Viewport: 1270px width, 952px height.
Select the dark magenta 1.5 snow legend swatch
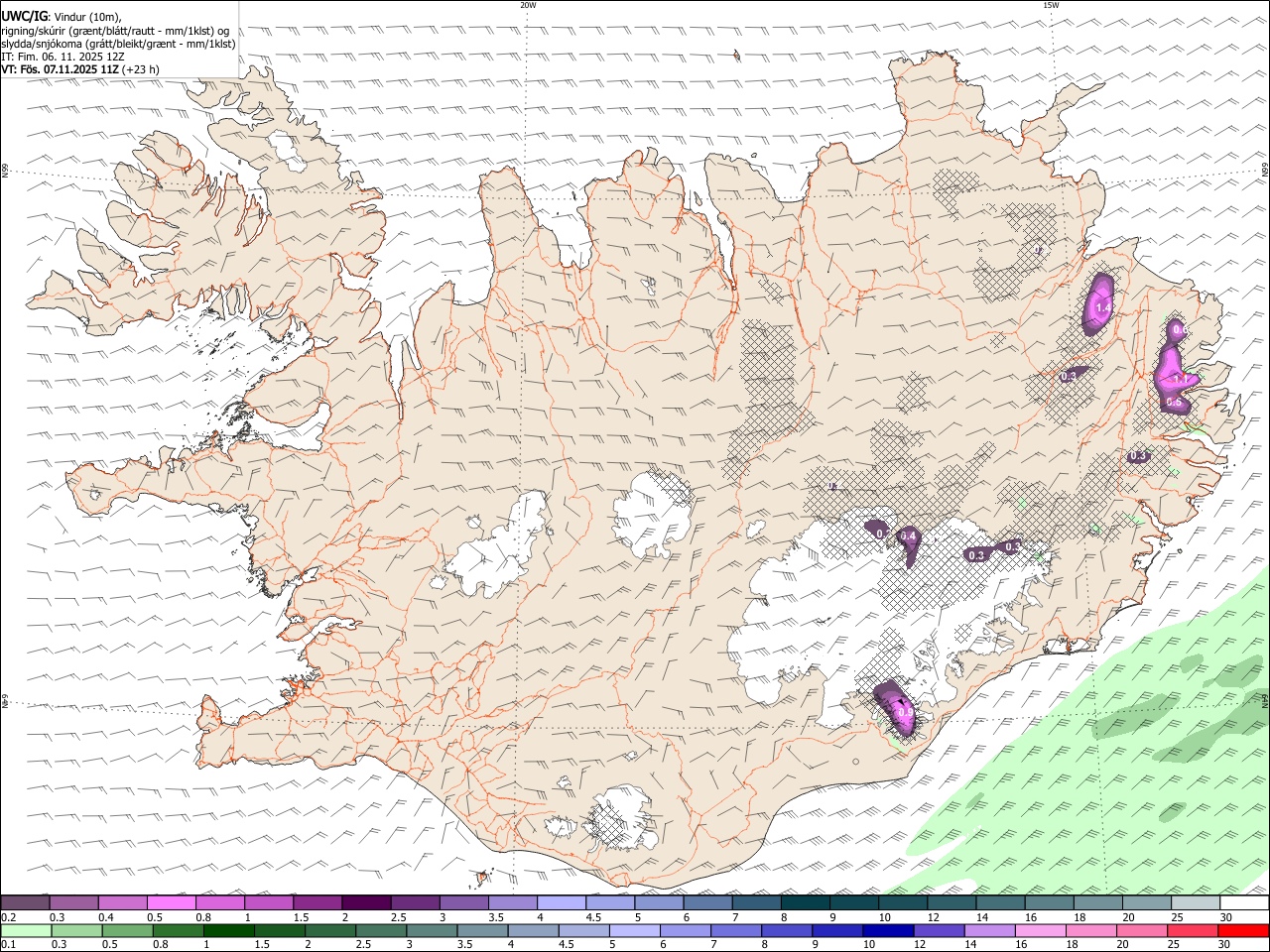pos(317,902)
